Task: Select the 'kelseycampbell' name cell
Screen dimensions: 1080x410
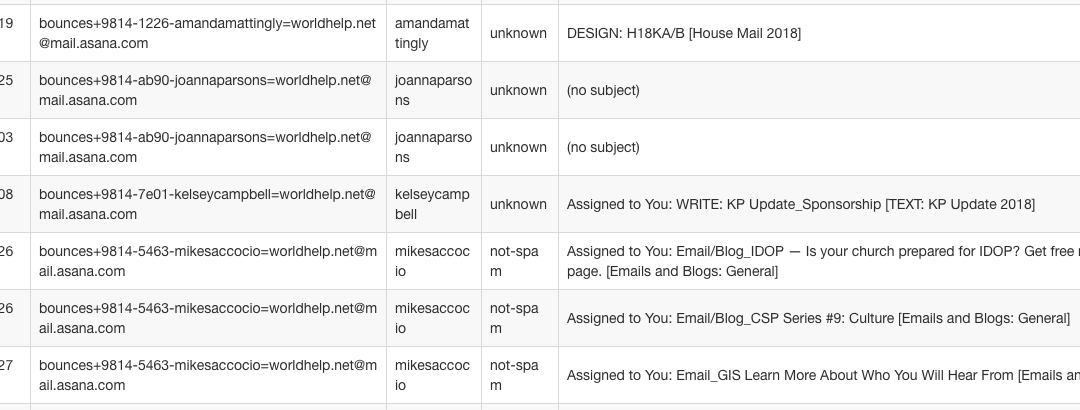Action: click(x=433, y=204)
